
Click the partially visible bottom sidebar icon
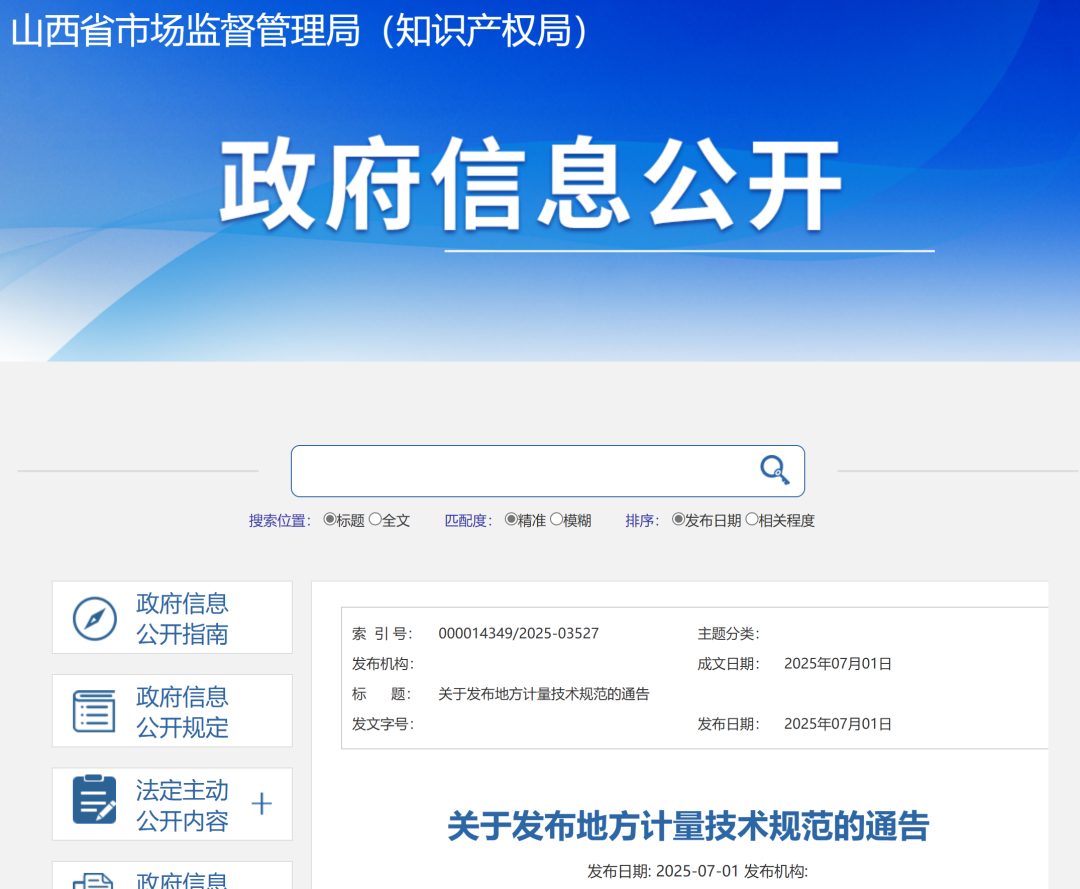coord(95,880)
